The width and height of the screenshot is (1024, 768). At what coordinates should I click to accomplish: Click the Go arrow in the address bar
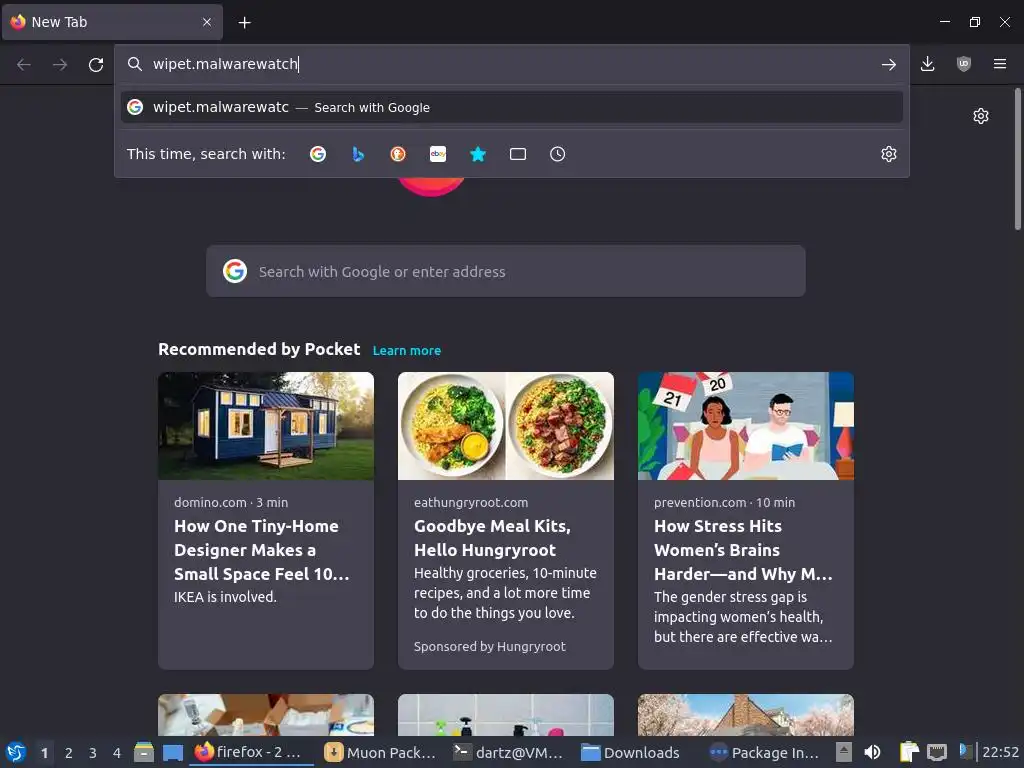[888, 64]
